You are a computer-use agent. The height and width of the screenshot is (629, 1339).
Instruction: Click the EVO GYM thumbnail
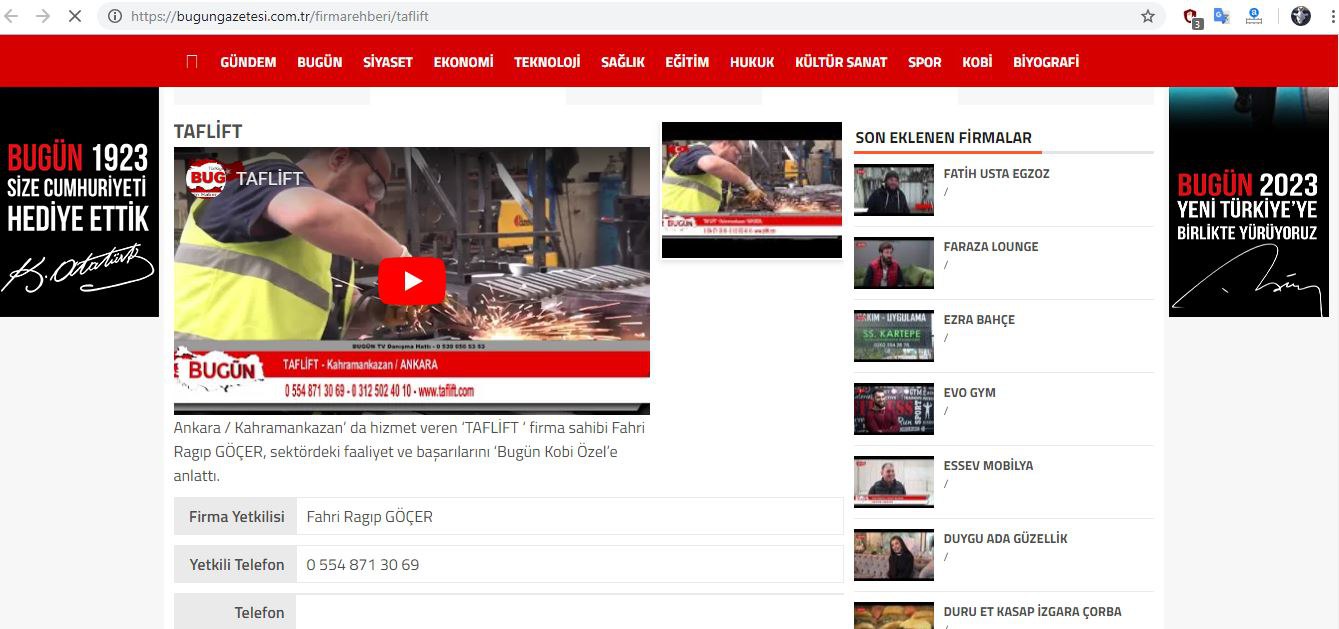(x=894, y=409)
